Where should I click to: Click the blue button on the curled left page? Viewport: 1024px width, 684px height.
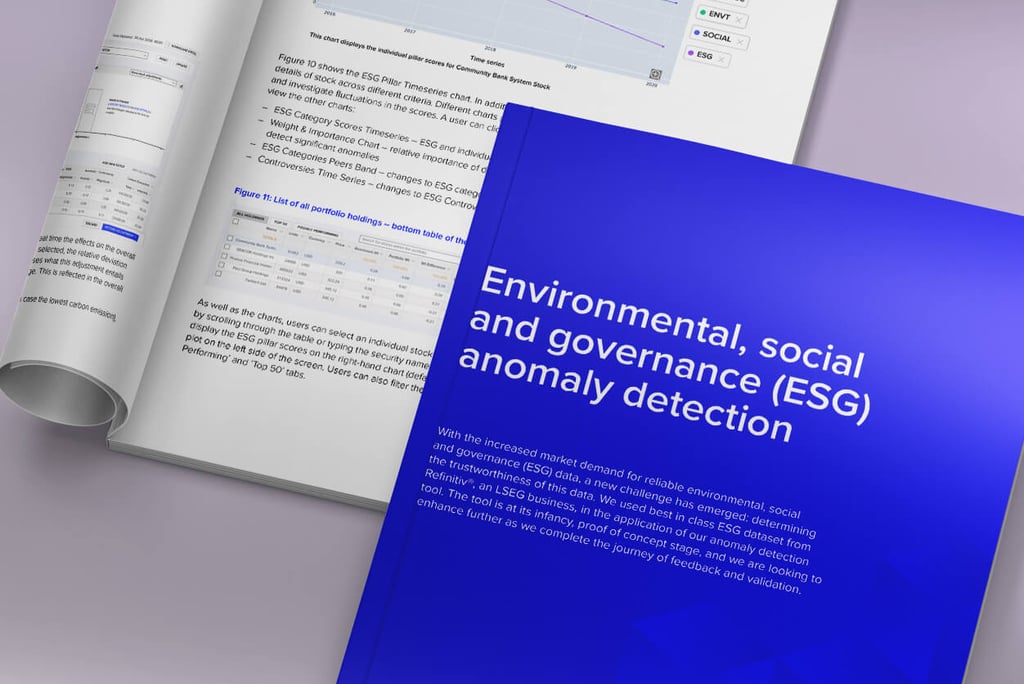point(120,232)
